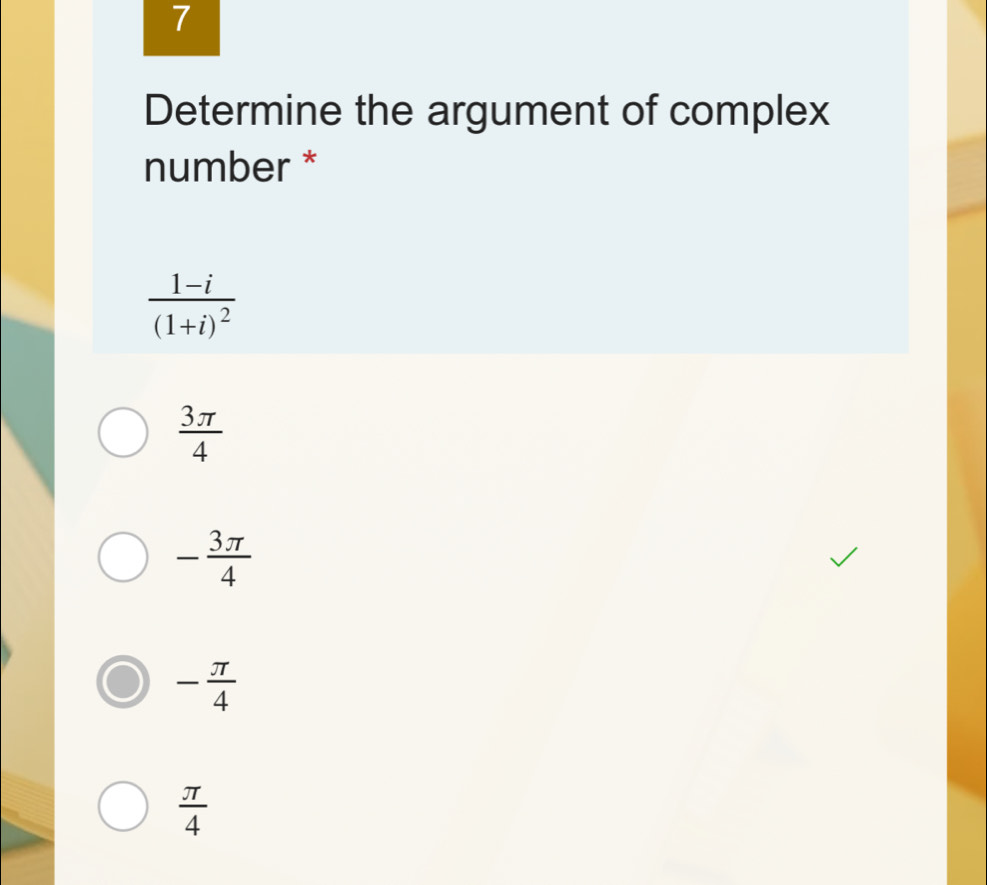The image size is (987, 885).
Task: Click the complex number formula image
Action: click(x=192, y=305)
